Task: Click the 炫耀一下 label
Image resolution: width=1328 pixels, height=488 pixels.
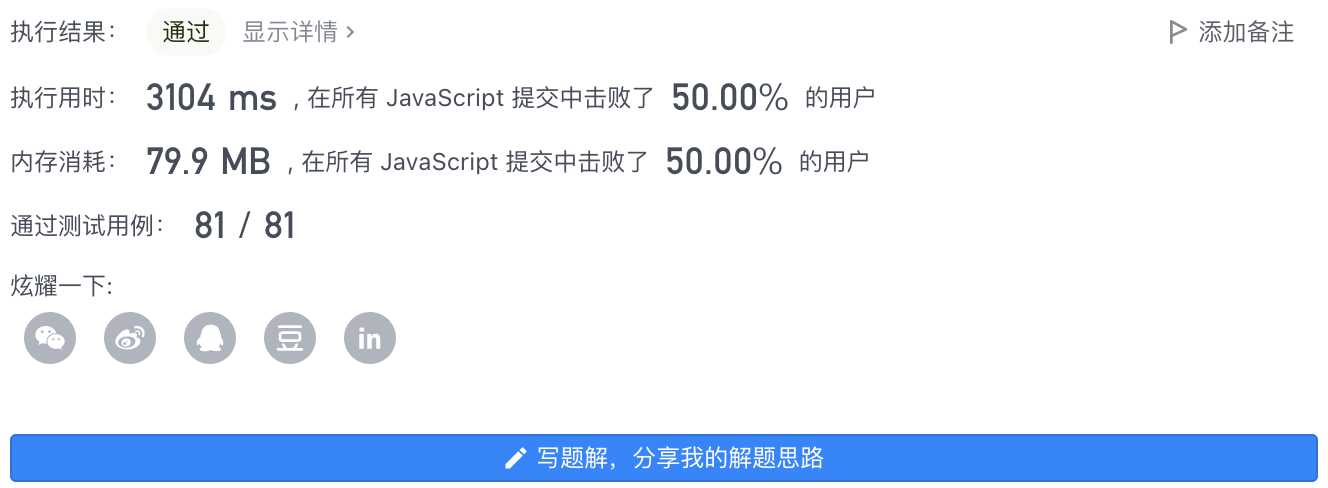Action: (62, 287)
